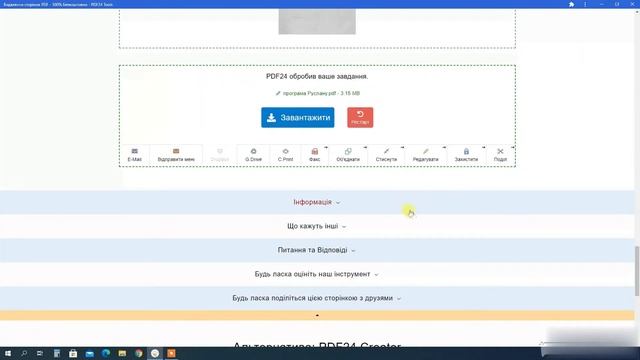
Task: Expand the Що кажуть інші section
Action: 317,226
